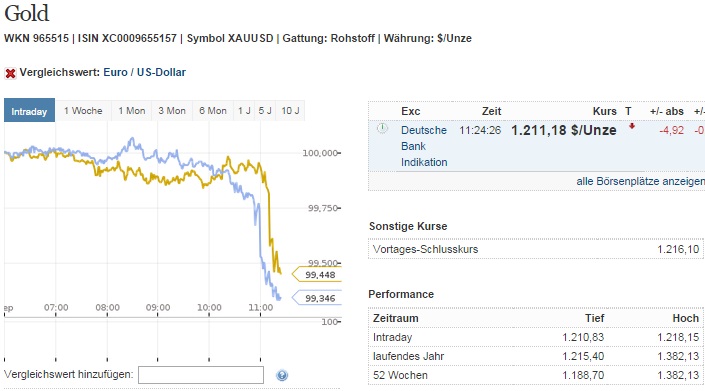Select the 5 J timeframe
Viewport: 705px width, 391px height.
[265, 111]
